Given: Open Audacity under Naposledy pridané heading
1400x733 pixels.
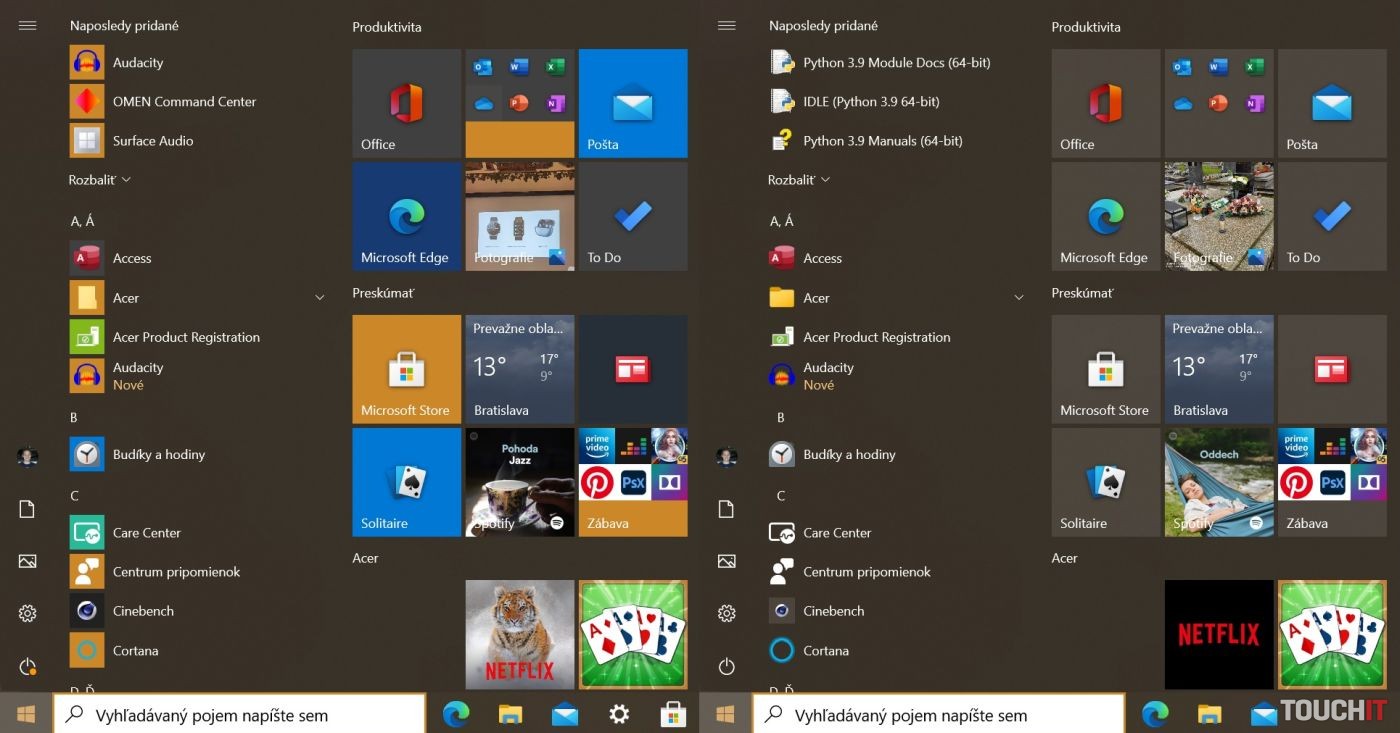Looking at the screenshot, I should 137,63.
